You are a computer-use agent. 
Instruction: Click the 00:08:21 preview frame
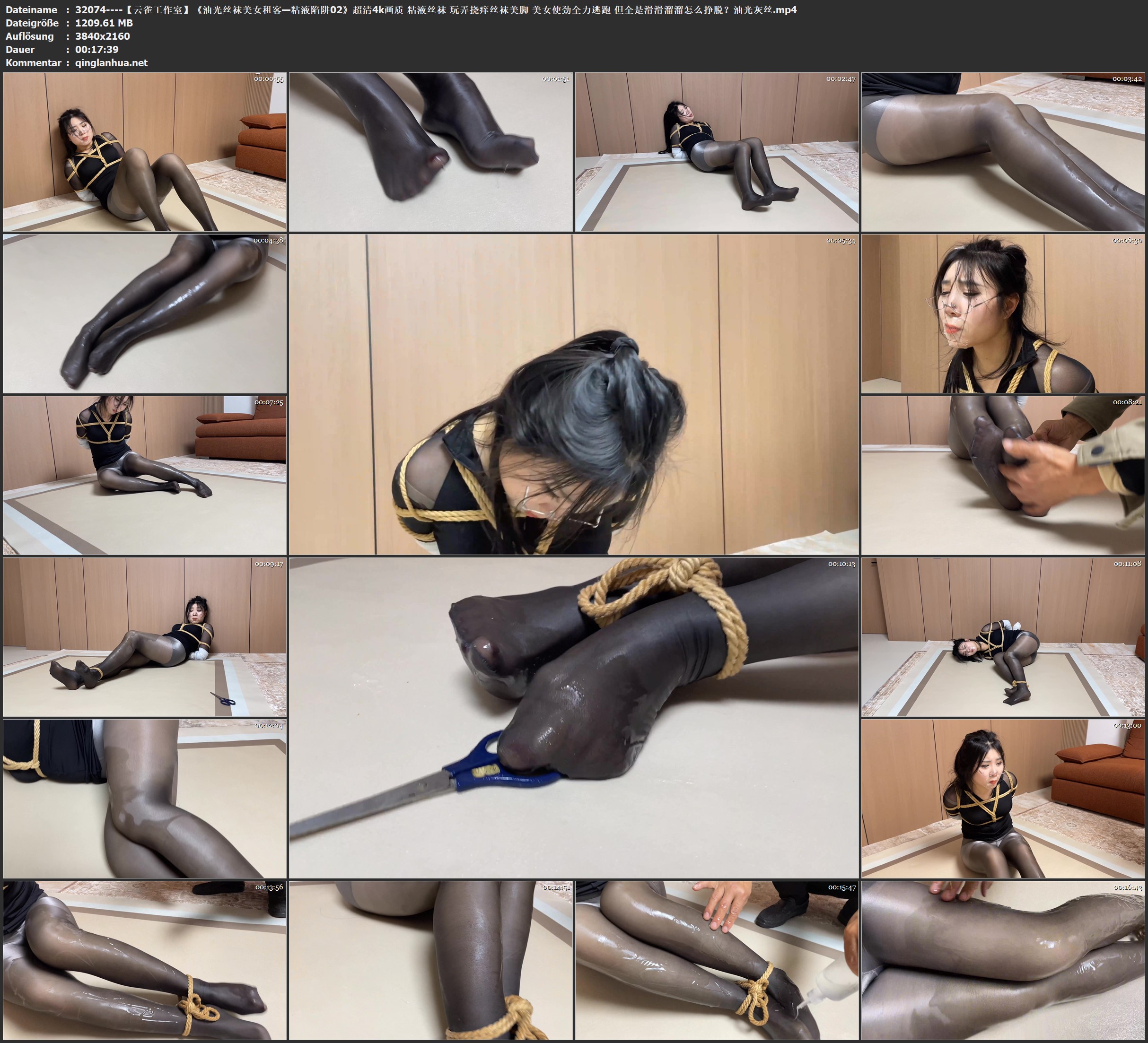1003,475
